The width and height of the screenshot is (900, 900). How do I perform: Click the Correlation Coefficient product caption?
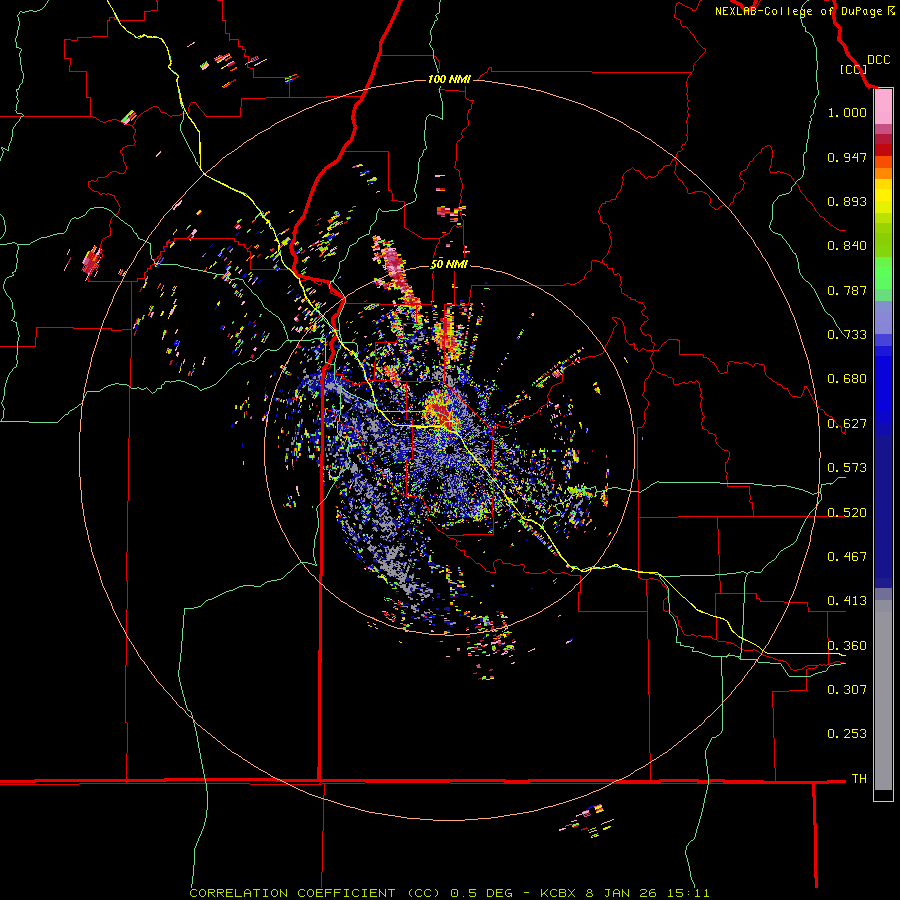tap(449, 893)
